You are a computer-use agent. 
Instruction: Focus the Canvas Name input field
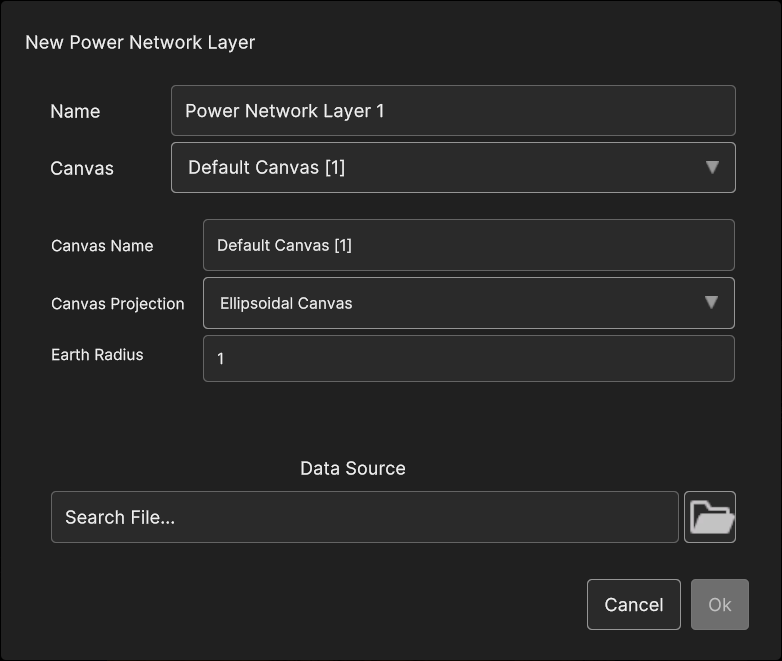coord(468,245)
